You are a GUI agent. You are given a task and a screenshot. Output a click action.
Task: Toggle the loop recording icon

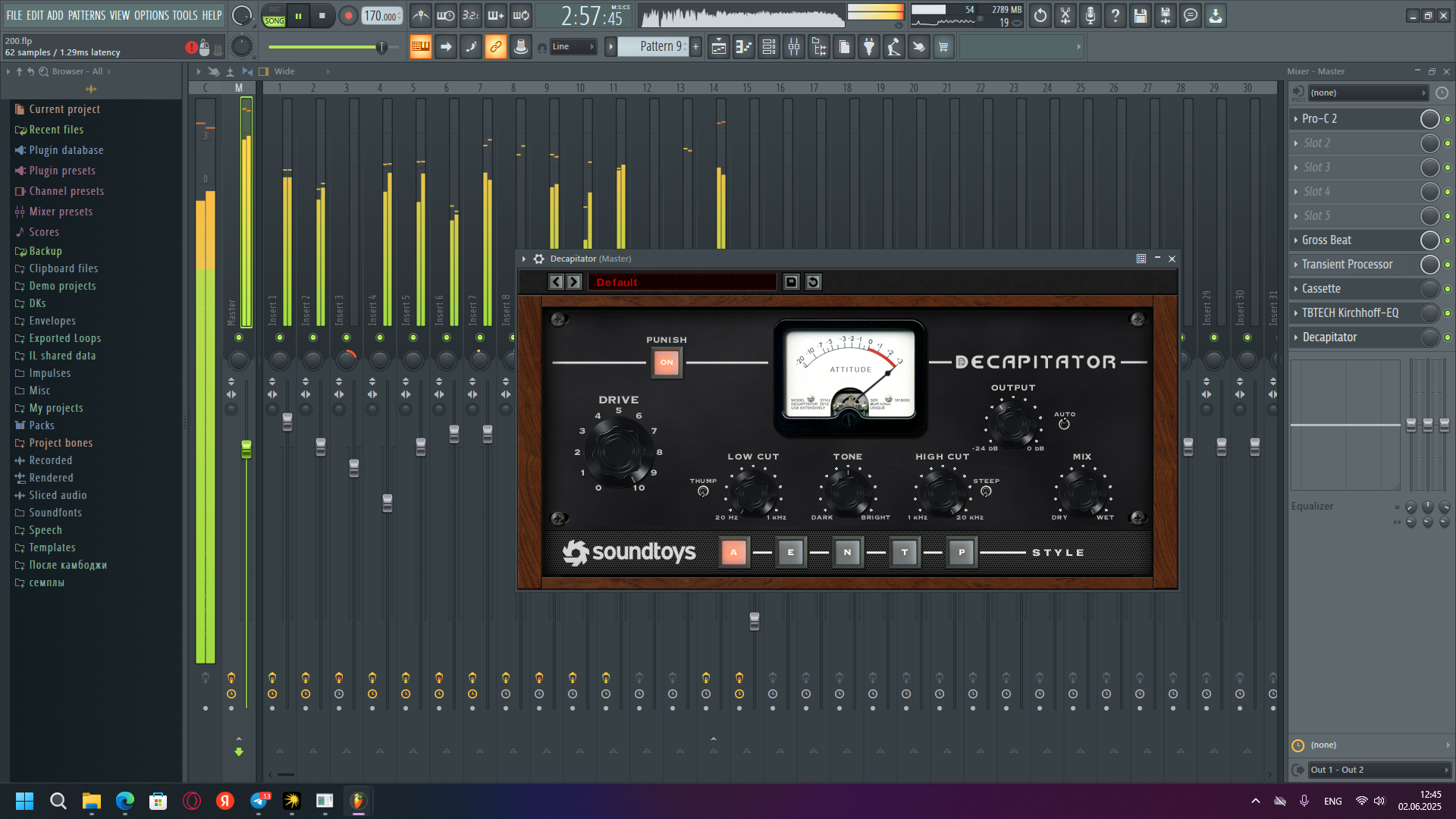tap(521, 15)
